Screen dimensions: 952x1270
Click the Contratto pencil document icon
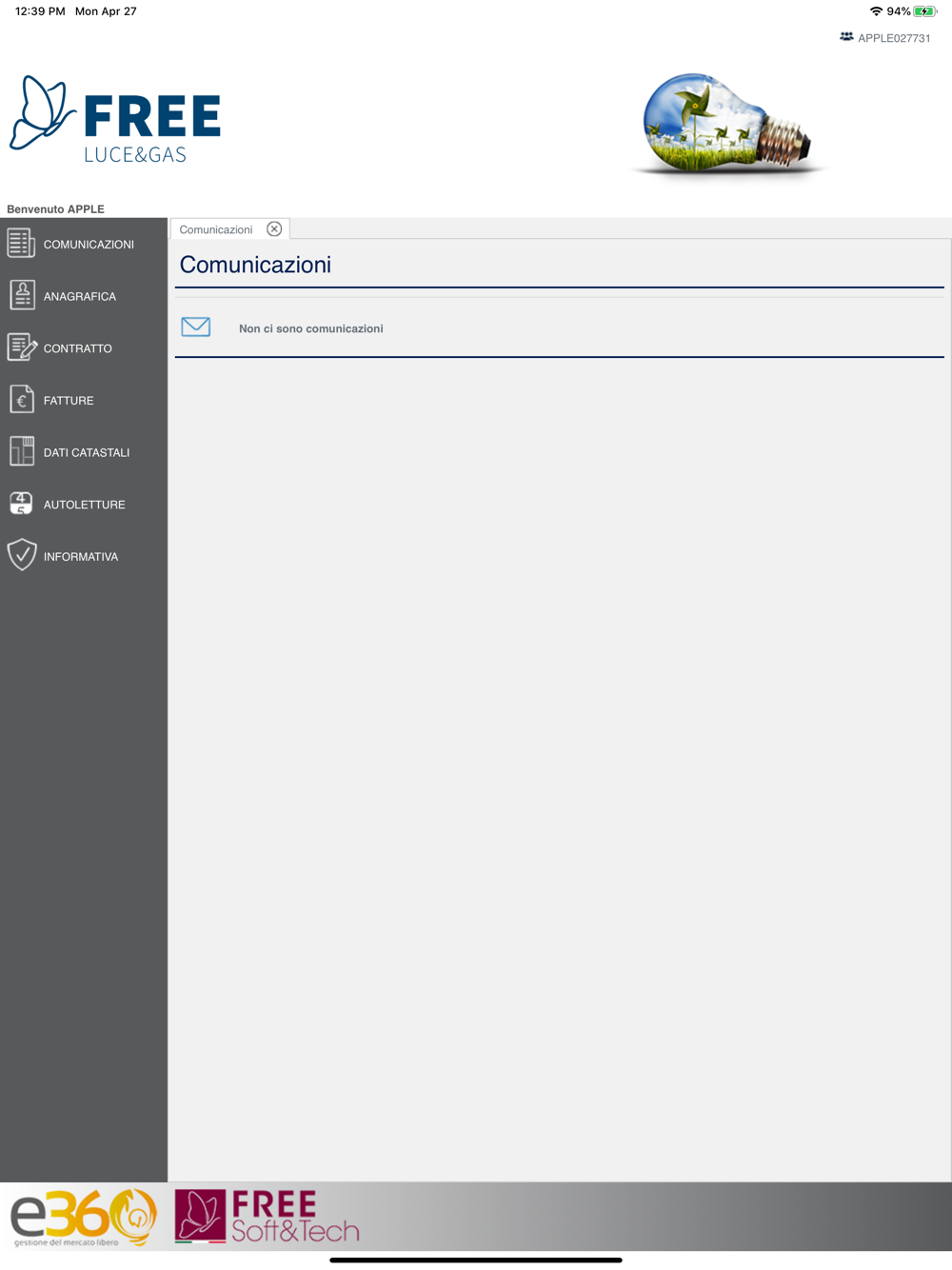click(x=22, y=347)
